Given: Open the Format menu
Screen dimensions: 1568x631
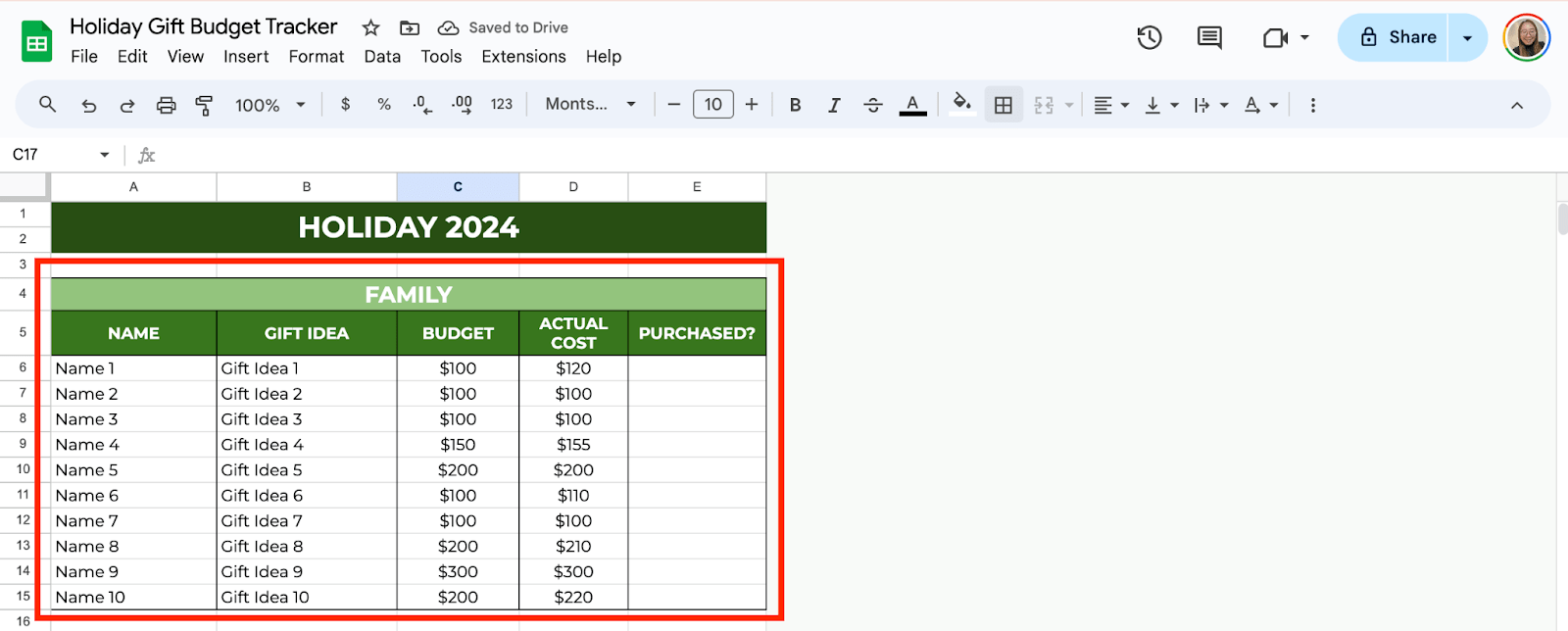Looking at the screenshot, I should tap(316, 57).
